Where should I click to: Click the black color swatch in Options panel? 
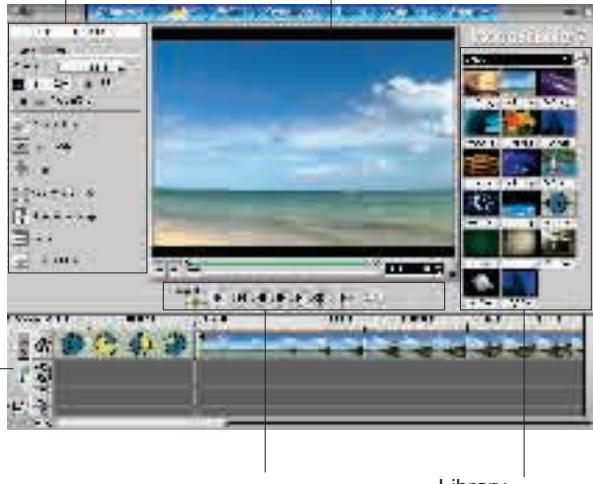pyautogui.click(x=18, y=85)
